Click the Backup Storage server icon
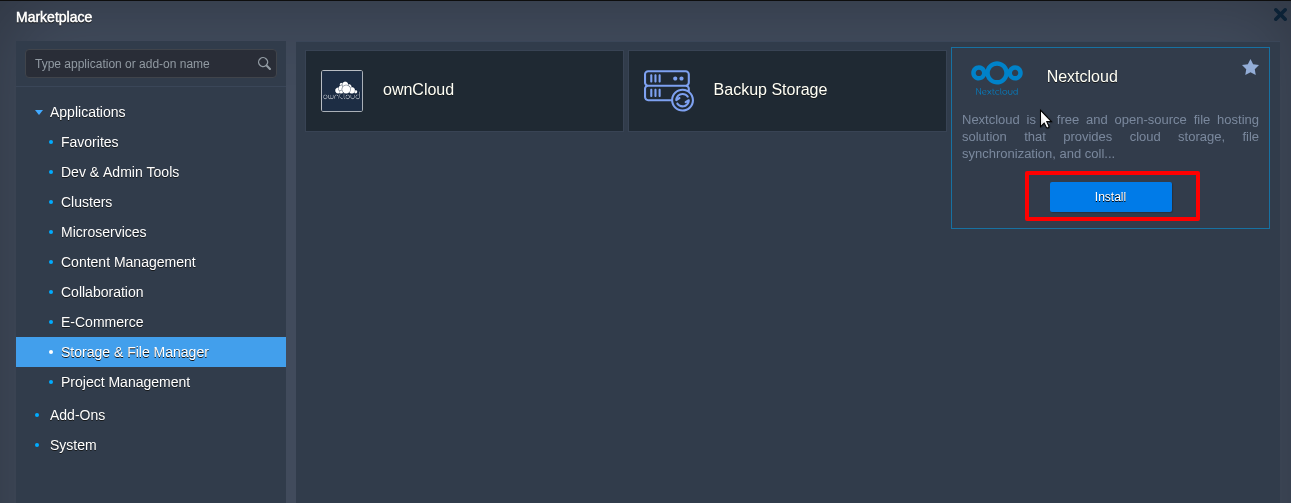 668,90
